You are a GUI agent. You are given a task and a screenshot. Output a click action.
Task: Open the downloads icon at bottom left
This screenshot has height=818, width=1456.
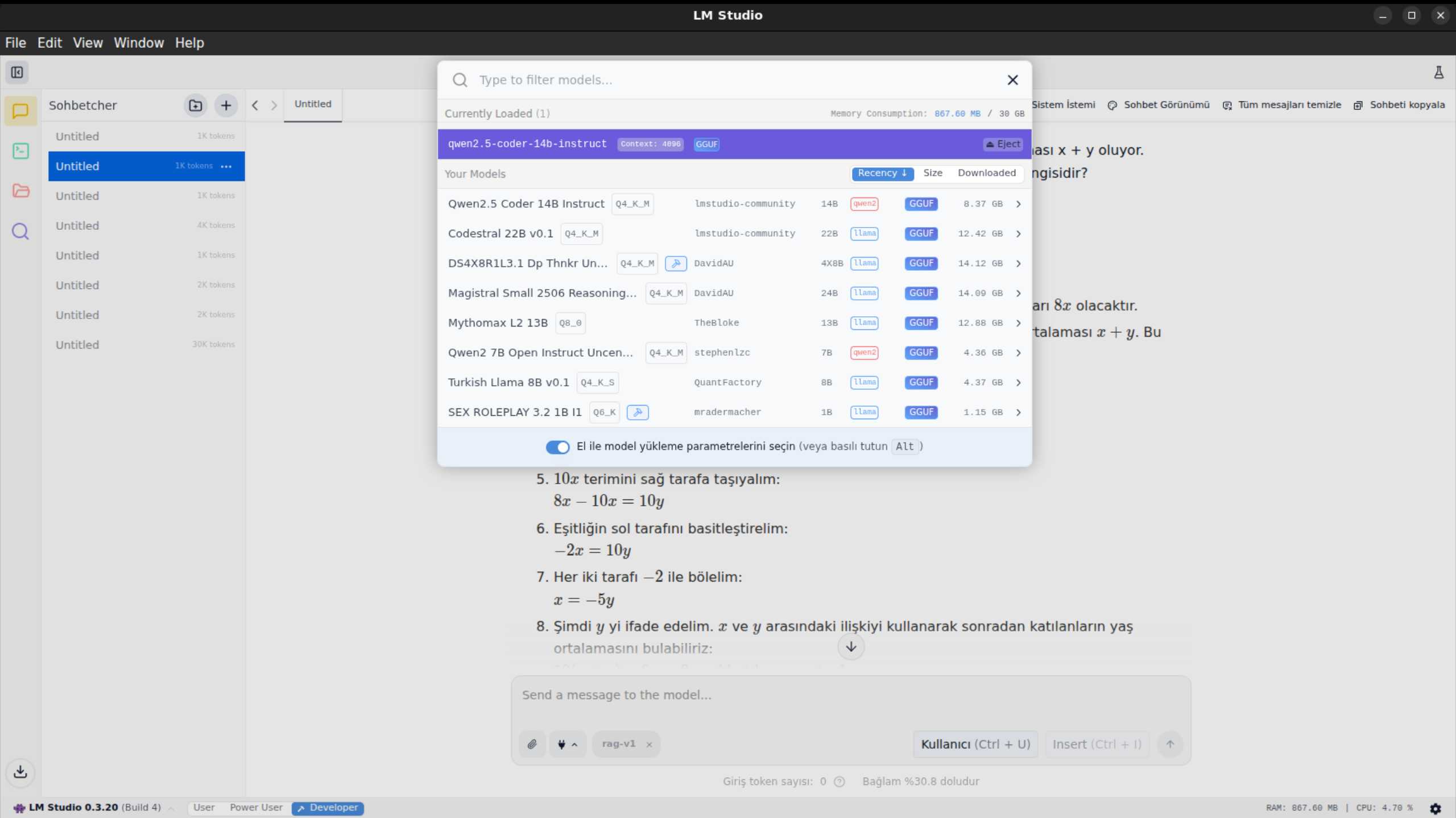(x=20, y=772)
